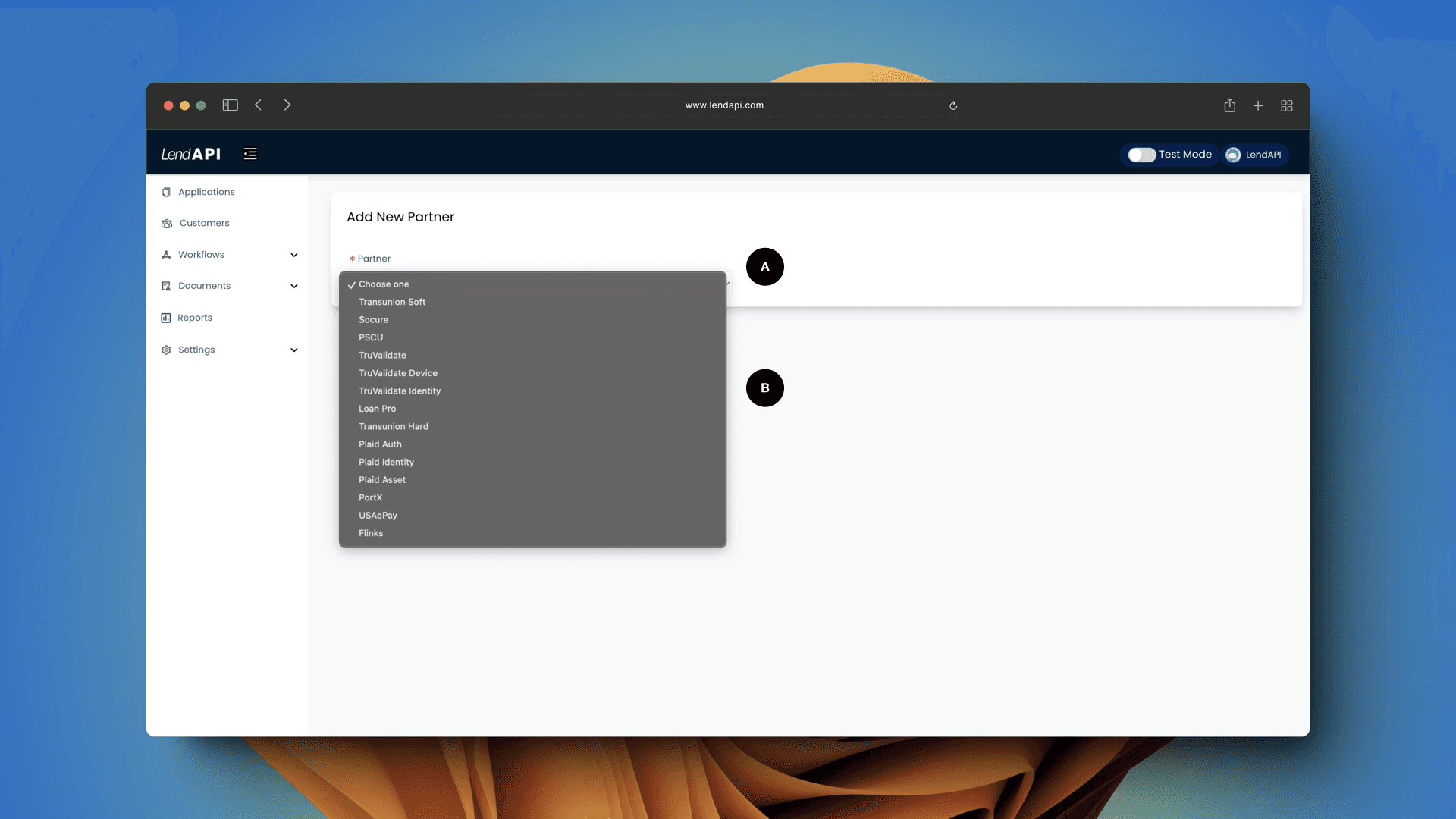The width and height of the screenshot is (1456, 819).
Task: Collapse sidebar with the hamburger indent icon
Action: tap(250, 153)
